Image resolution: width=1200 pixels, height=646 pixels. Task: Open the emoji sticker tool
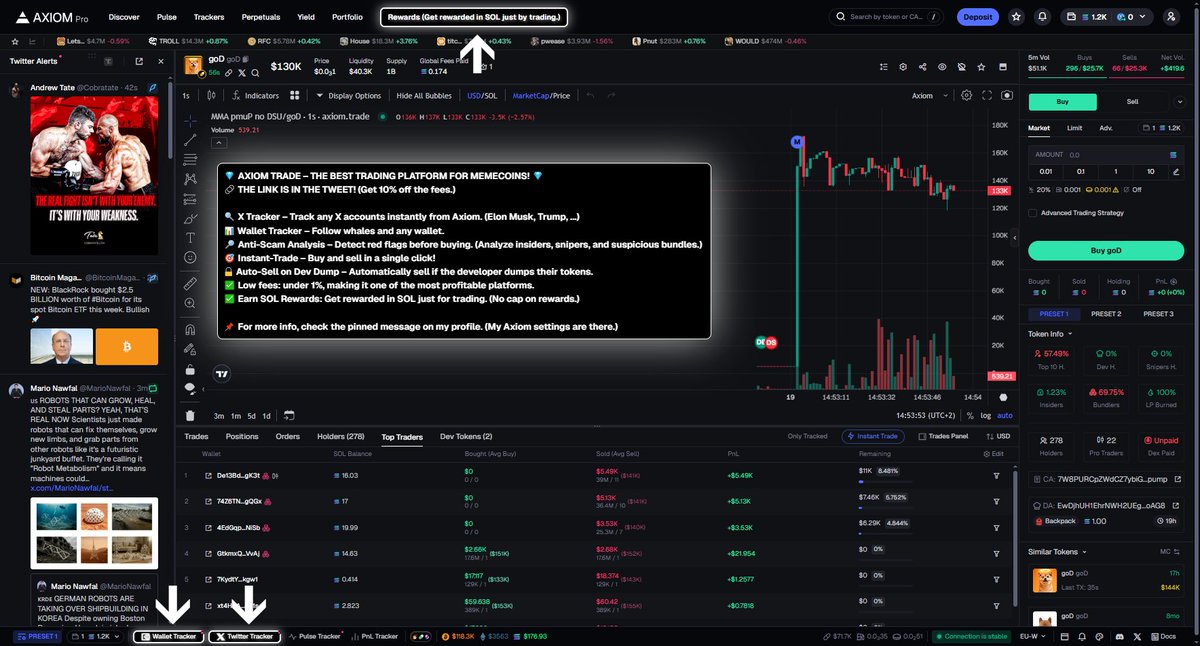click(x=190, y=257)
